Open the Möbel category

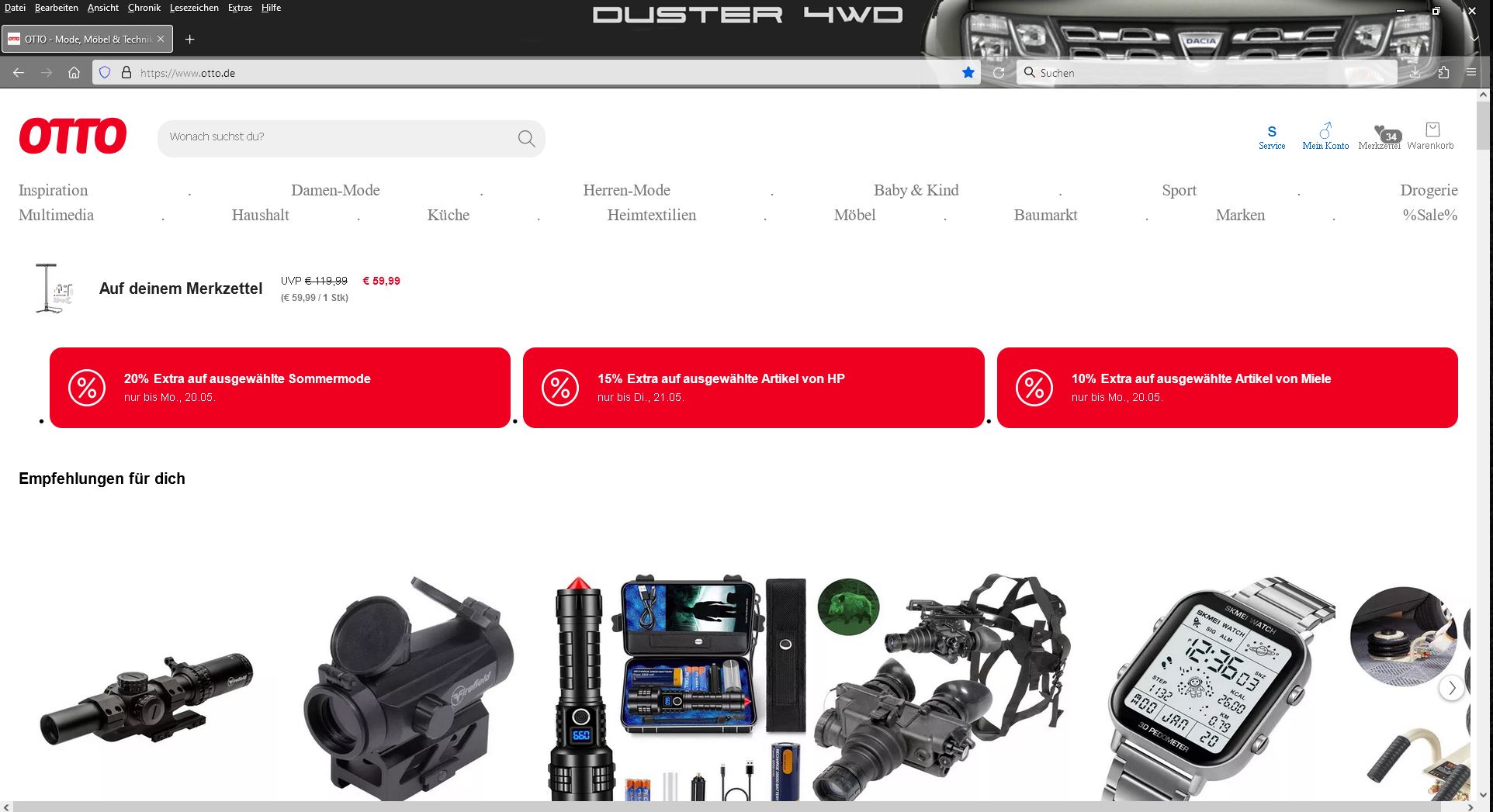854,216
